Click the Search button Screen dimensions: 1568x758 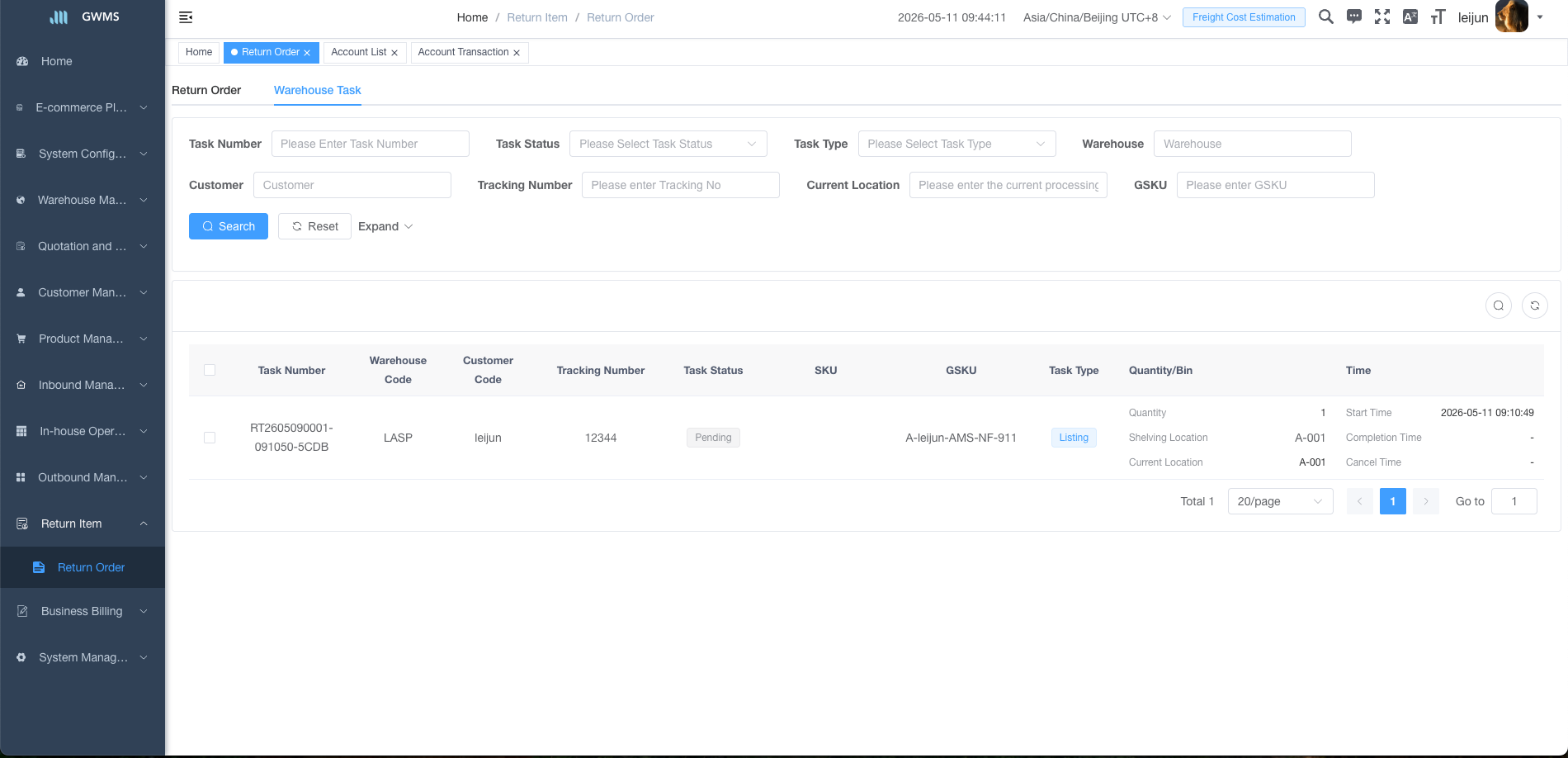click(229, 226)
